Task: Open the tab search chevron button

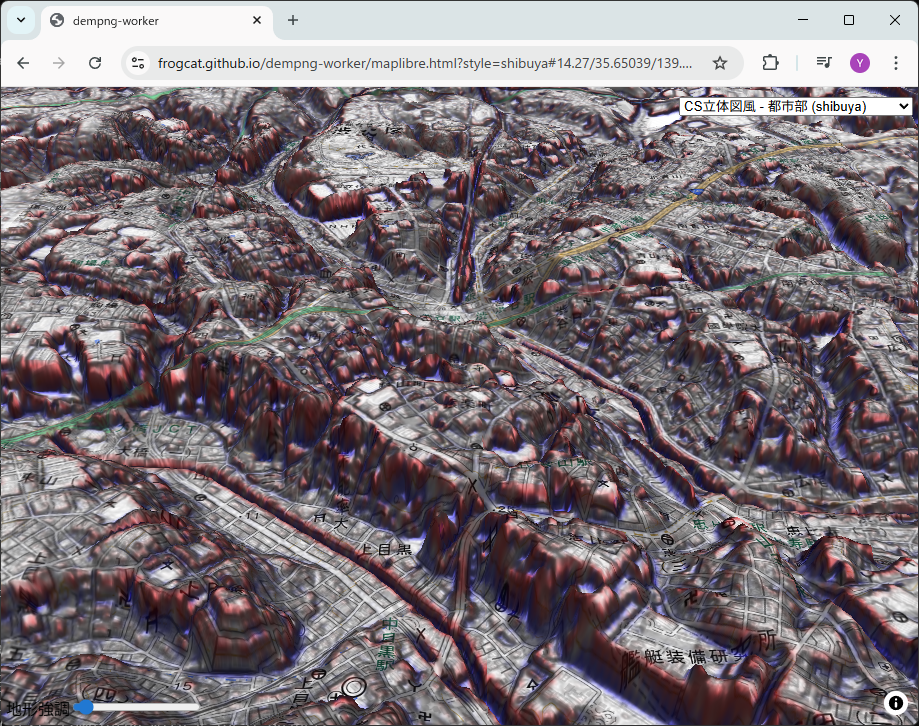Action: coord(21,21)
